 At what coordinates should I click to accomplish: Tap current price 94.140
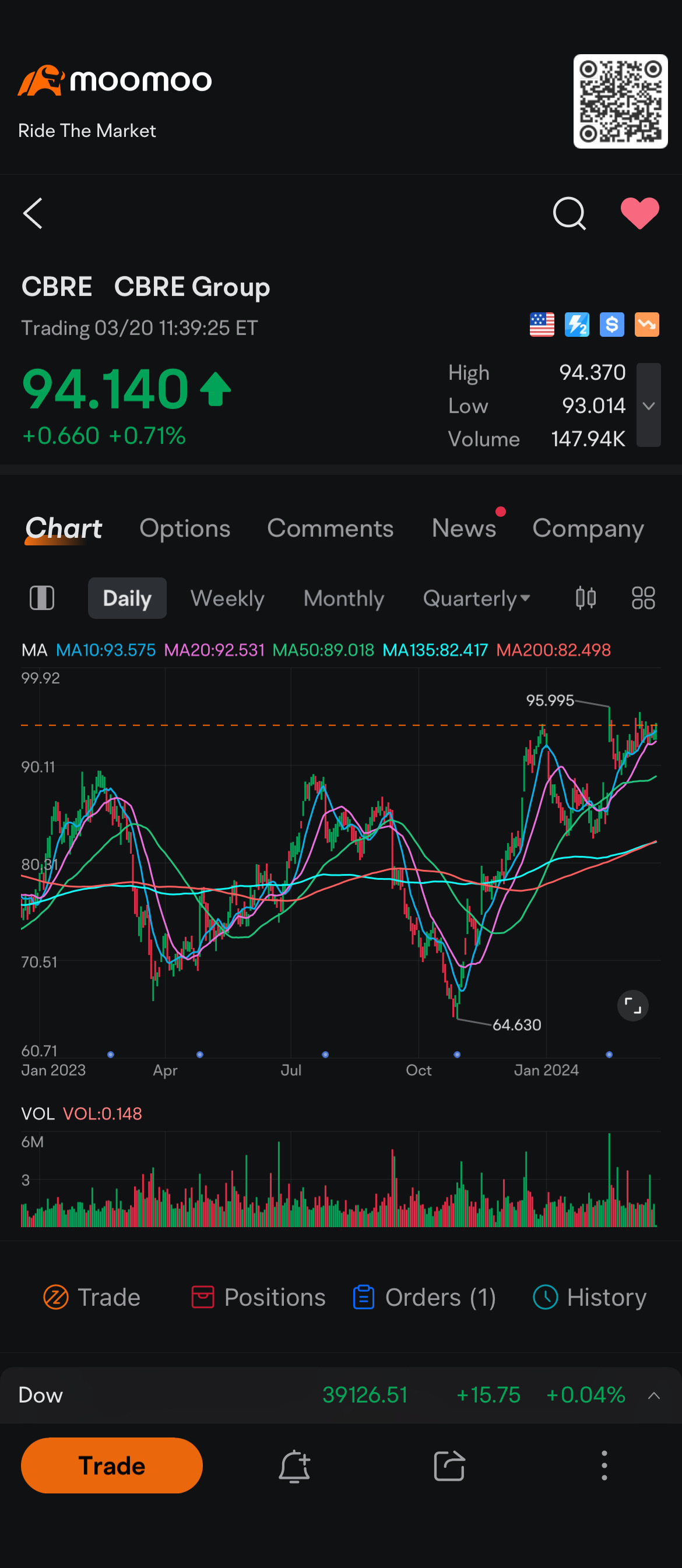(x=105, y=389)
